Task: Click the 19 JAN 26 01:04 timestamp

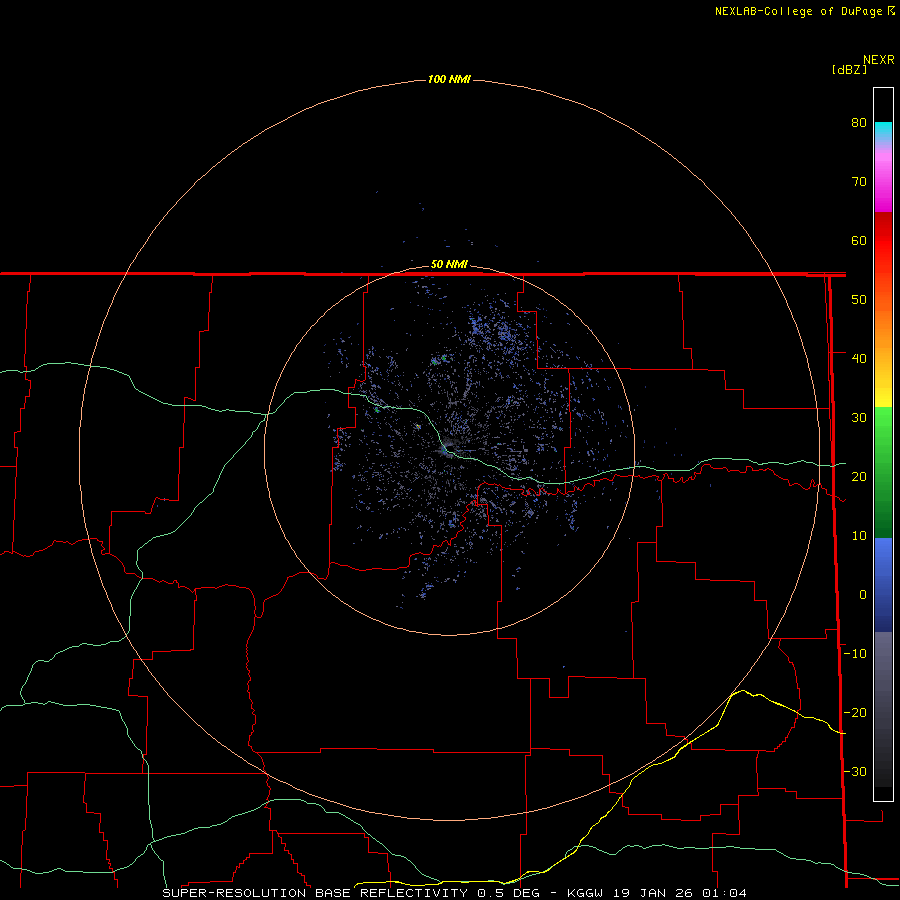Action: pyautogui.click(x=679, y=893)
